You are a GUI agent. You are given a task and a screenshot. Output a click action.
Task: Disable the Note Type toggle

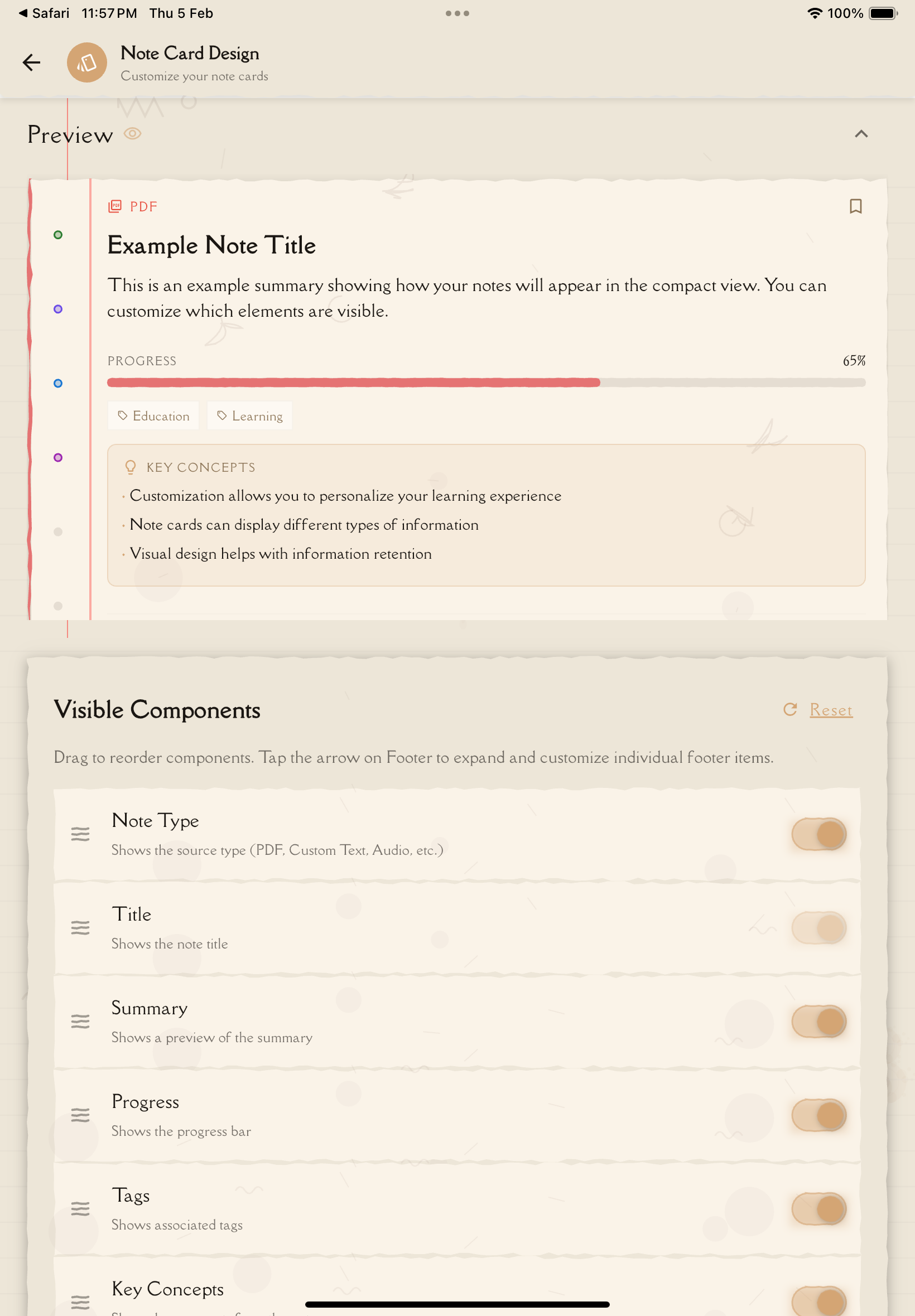(x=818, y=834)
